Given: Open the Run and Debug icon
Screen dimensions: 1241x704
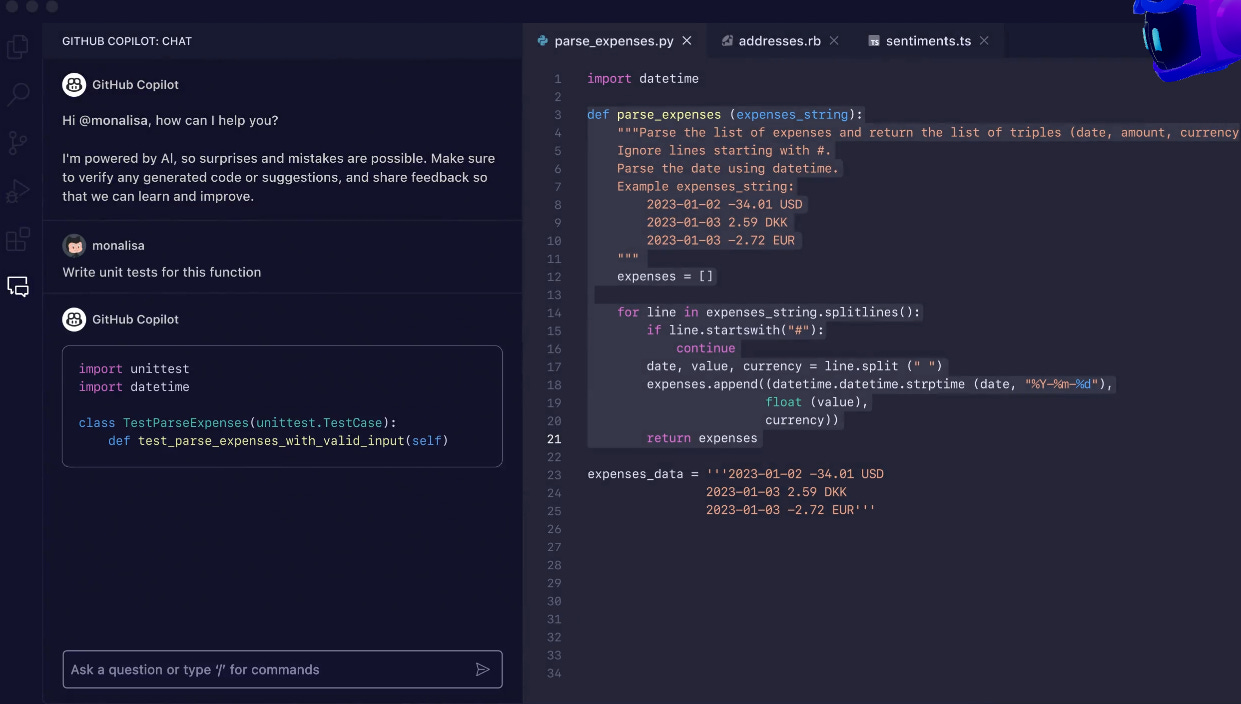Looking at the screenshot, I should coord(18,191).
